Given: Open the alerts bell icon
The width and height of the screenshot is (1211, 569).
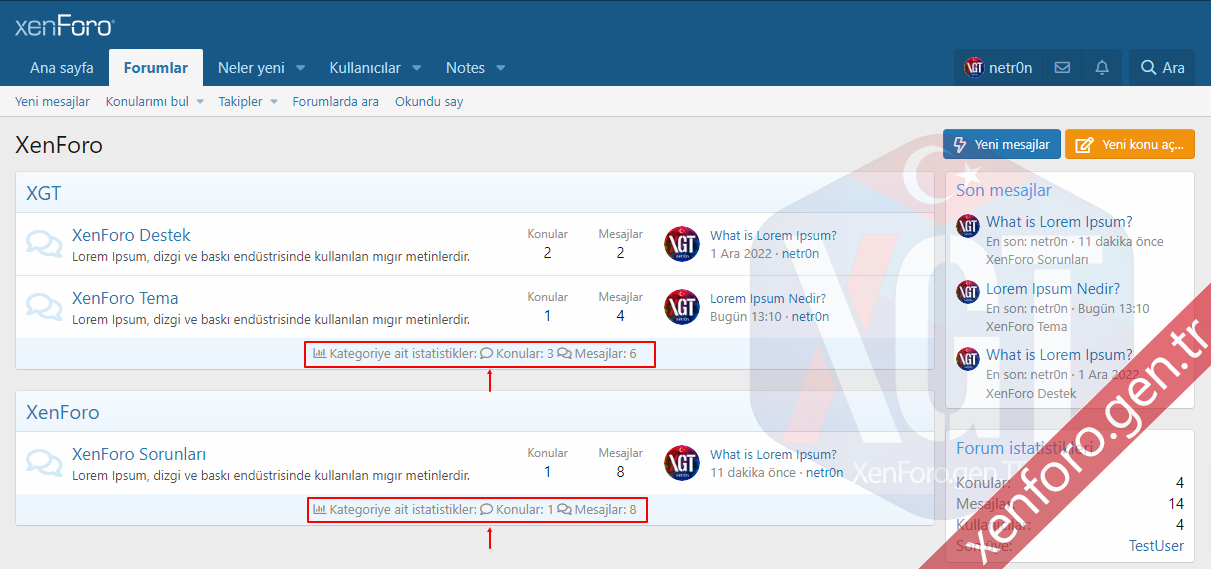Looking at the screenshot, I should (1102, 68).
